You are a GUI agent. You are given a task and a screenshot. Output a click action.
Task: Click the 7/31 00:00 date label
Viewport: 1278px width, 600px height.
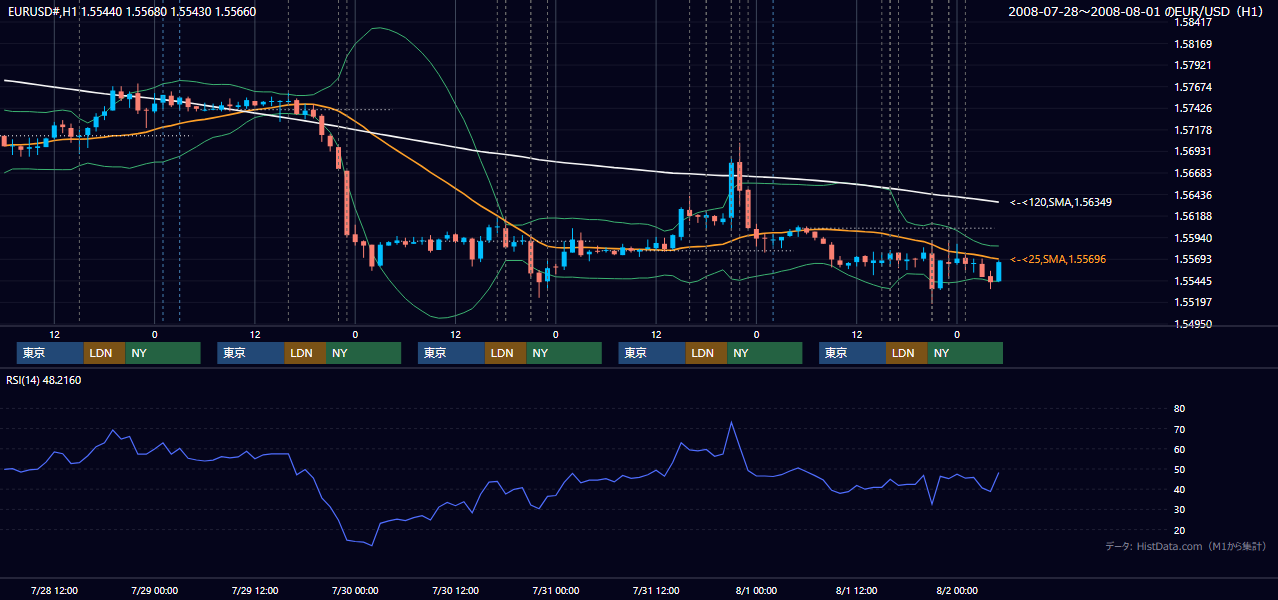coord(556,590)
